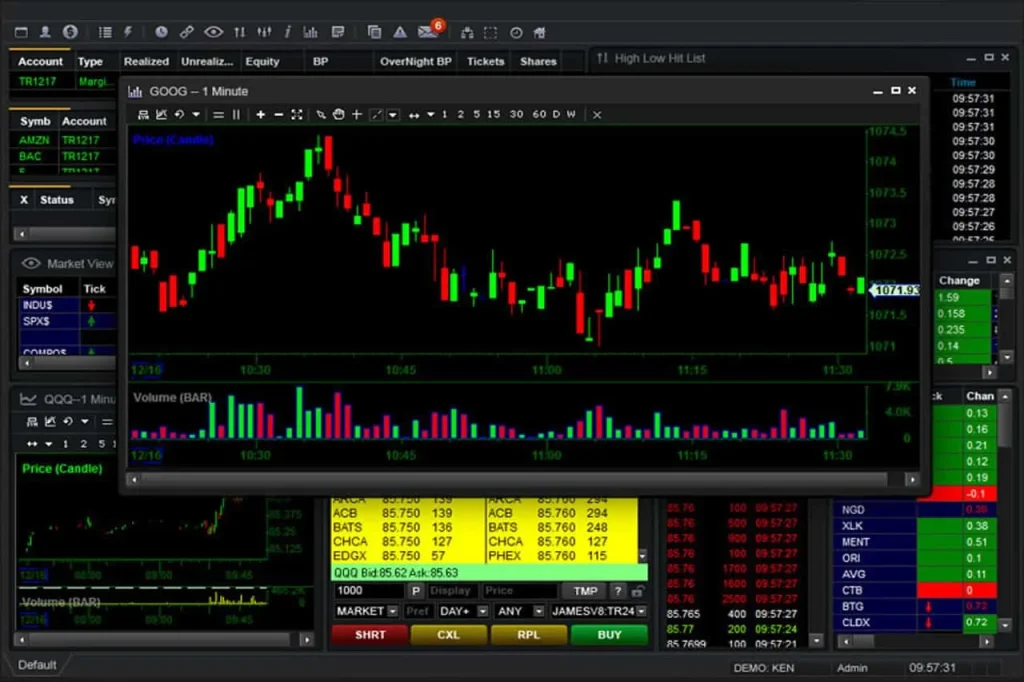Toggle the pause icon on the chart toolbar
Viewport: 1024px width, 682px height.
click(234, 114)
